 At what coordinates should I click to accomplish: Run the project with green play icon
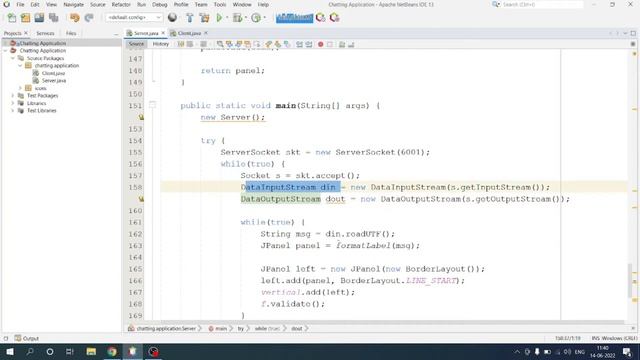tap(219, 18)
